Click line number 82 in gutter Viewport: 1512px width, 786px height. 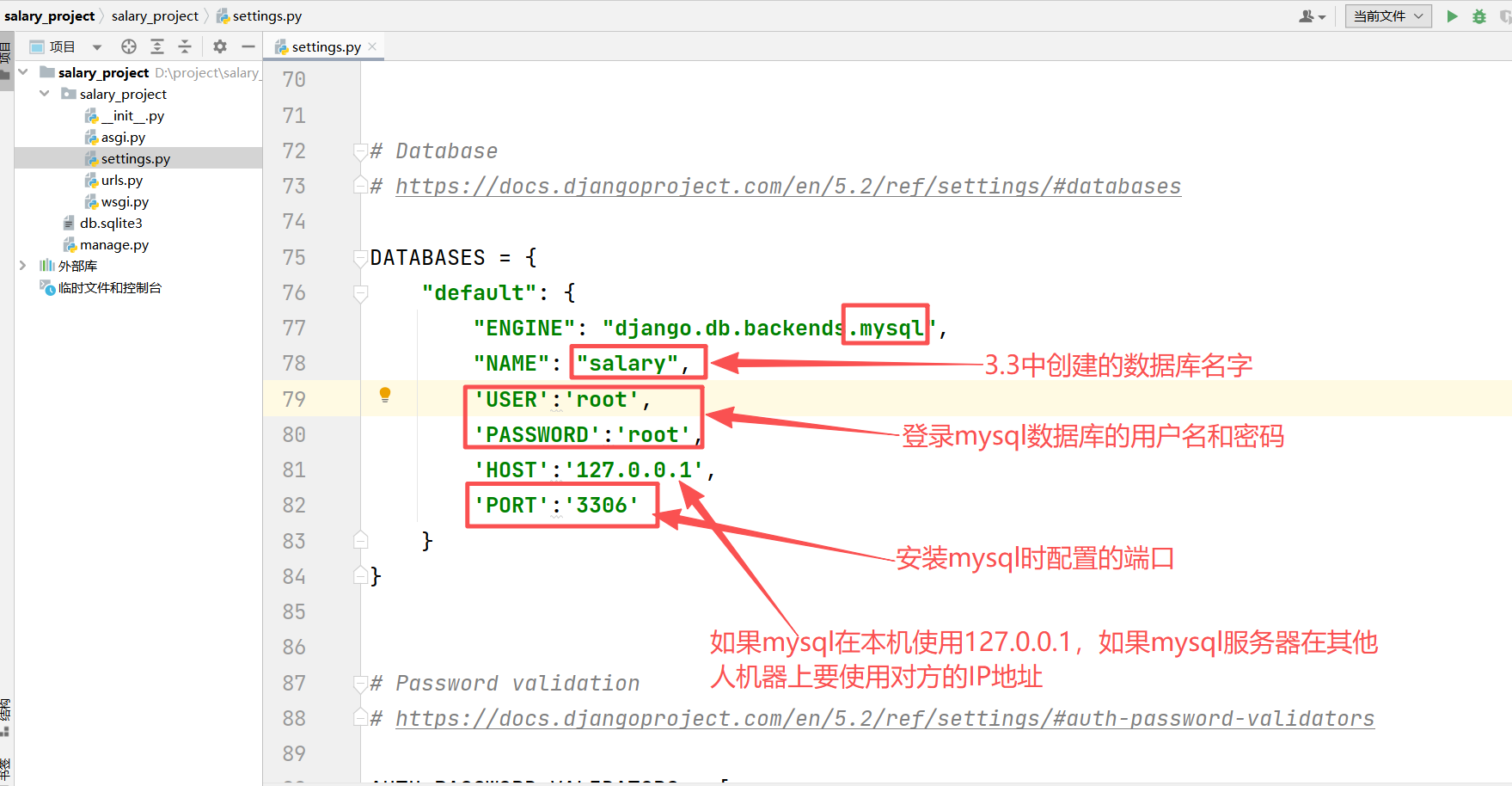(x=294, y=506)
